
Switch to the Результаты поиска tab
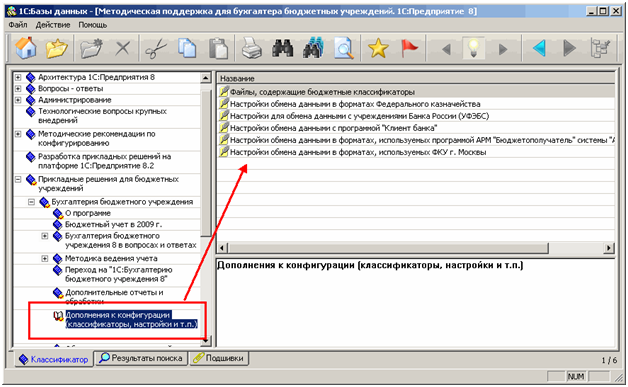tap(141, 358)
